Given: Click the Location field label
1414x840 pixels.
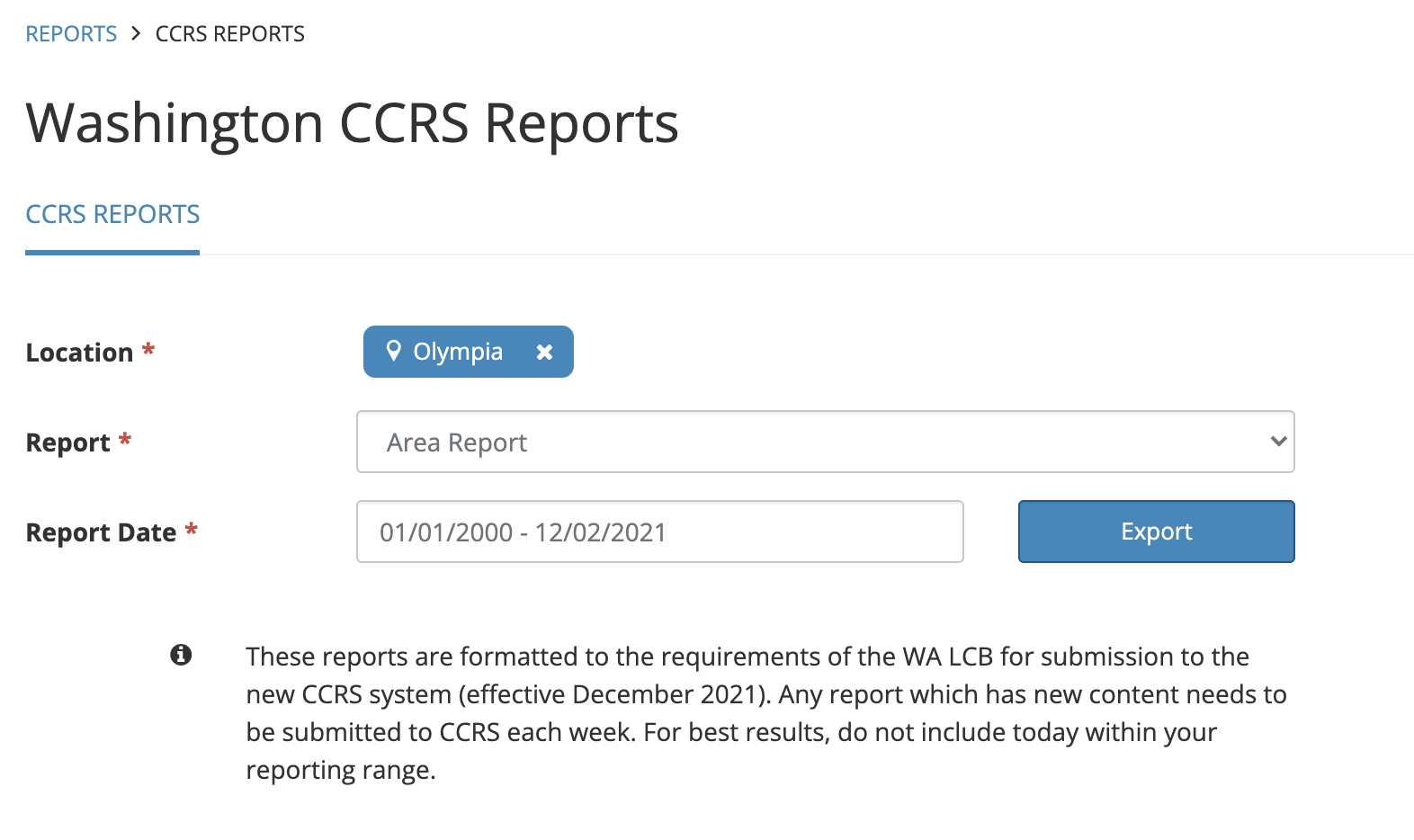Looking at the screenshot, I should 79,353.
